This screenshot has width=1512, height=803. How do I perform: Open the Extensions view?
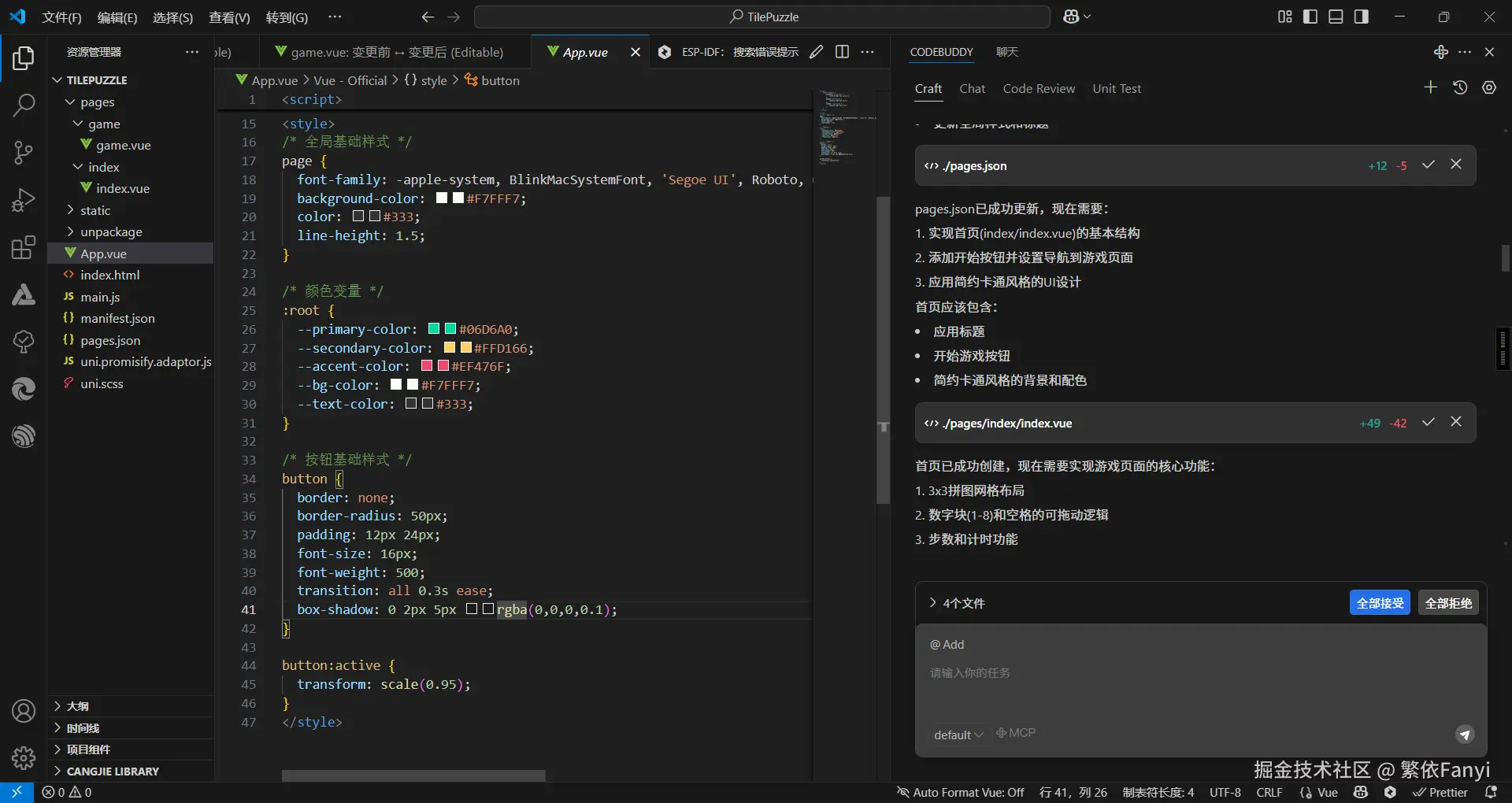pos(24,247)
